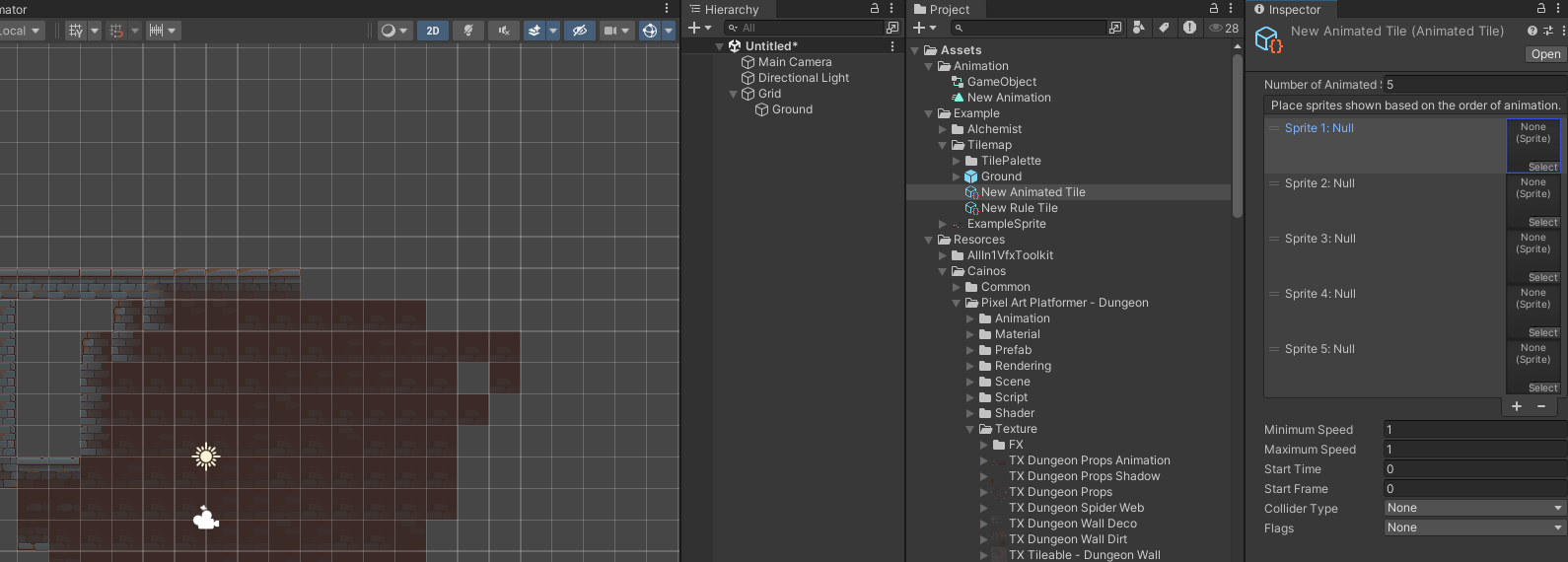
Task: Toggle scene lighting button
Action: coord(468,31)
